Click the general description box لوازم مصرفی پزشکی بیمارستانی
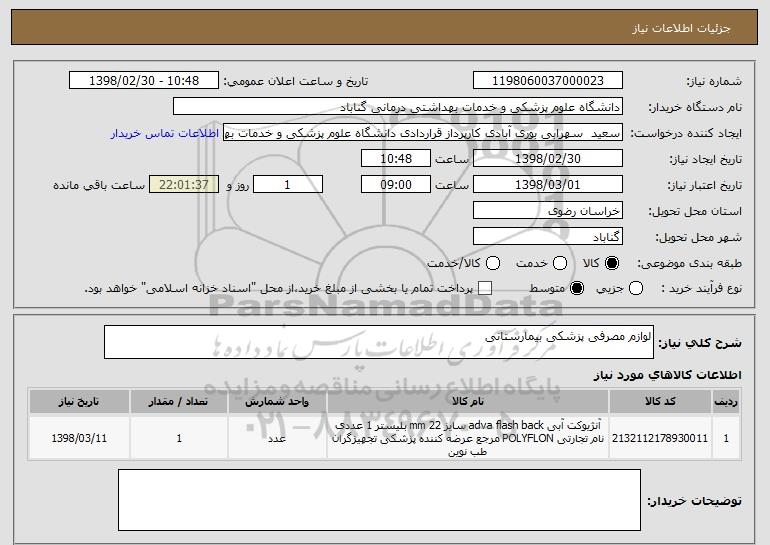Viewport: 770px width, 545px height. click(x=379, y=342)
